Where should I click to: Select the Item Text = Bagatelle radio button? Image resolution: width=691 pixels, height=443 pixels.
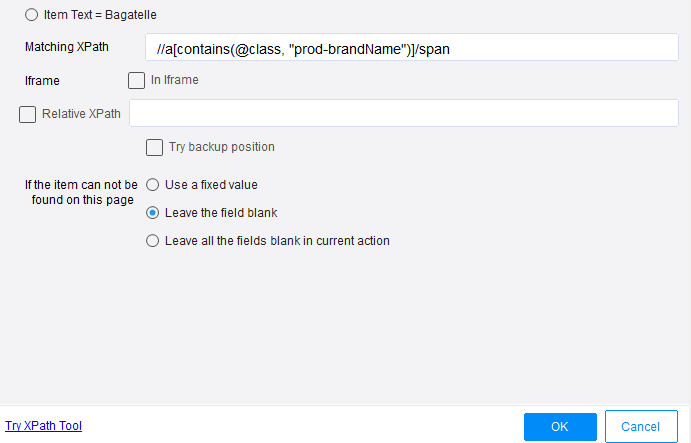[31, 15]
